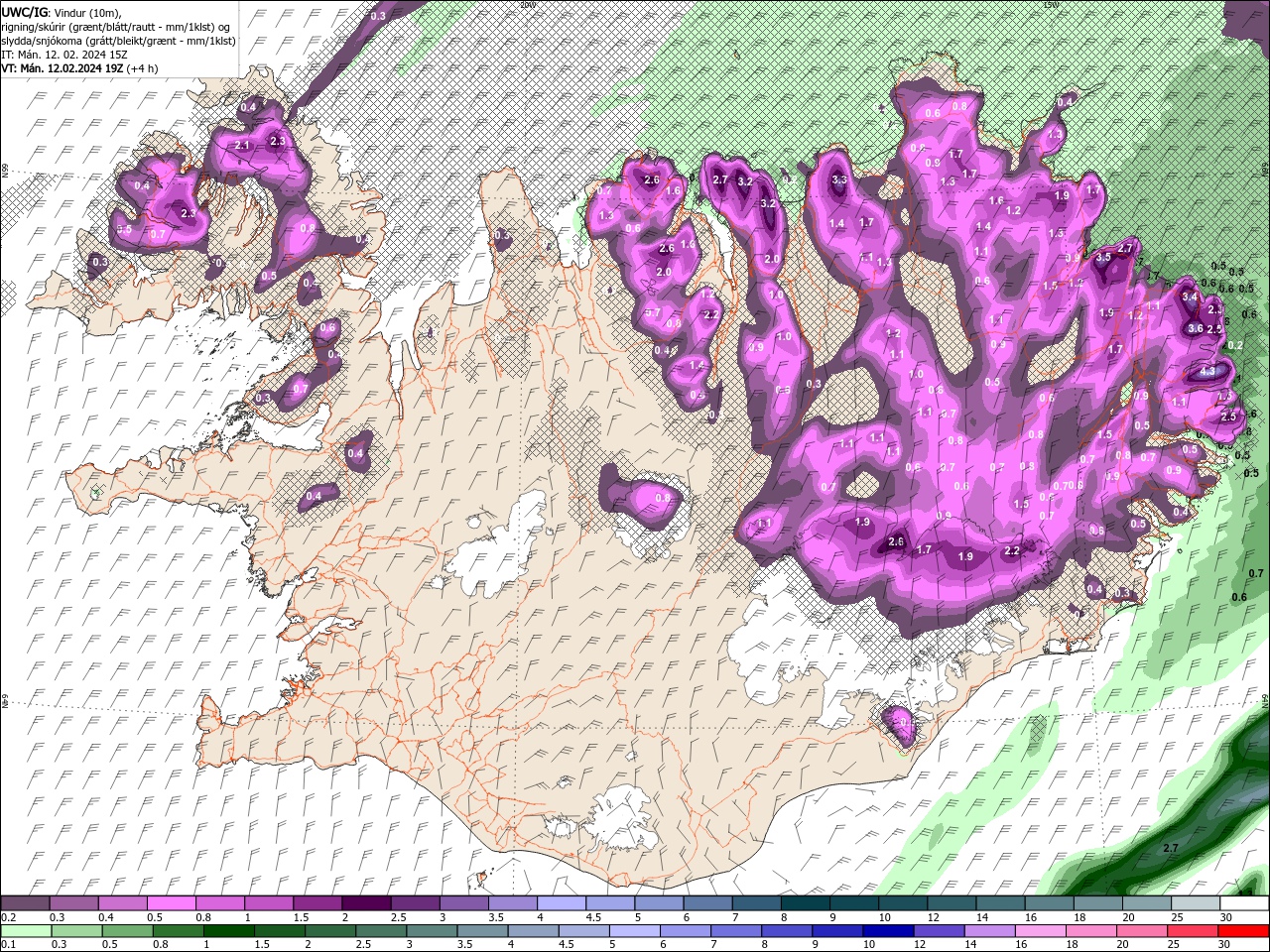Pick the darkest purple swatch between 2 and 2.5

tap(366, 902)
